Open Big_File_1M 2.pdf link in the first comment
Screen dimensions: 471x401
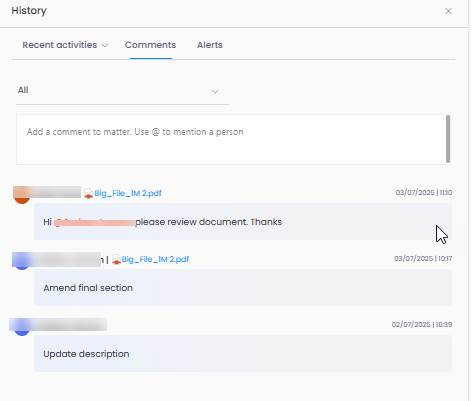click(128, 193)
